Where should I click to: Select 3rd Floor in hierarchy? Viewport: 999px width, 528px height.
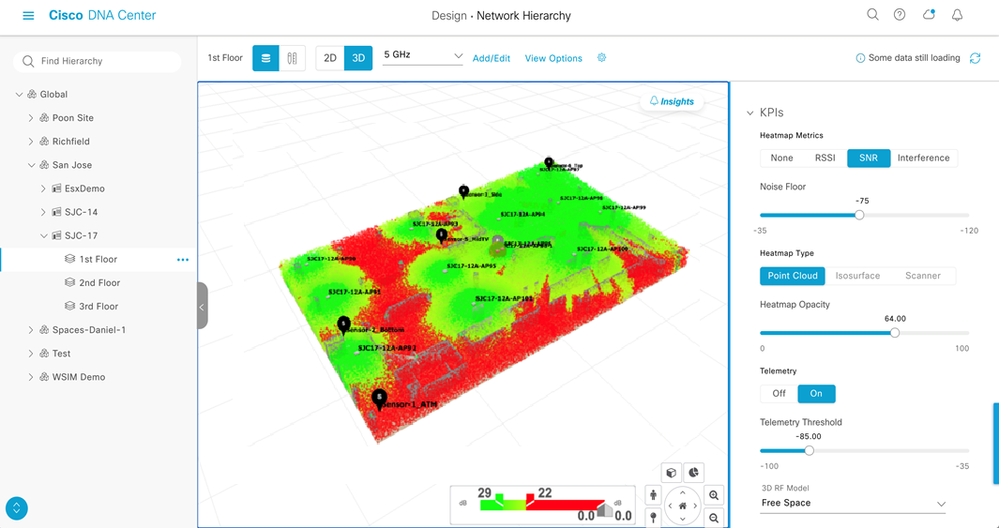click(99, 306)
